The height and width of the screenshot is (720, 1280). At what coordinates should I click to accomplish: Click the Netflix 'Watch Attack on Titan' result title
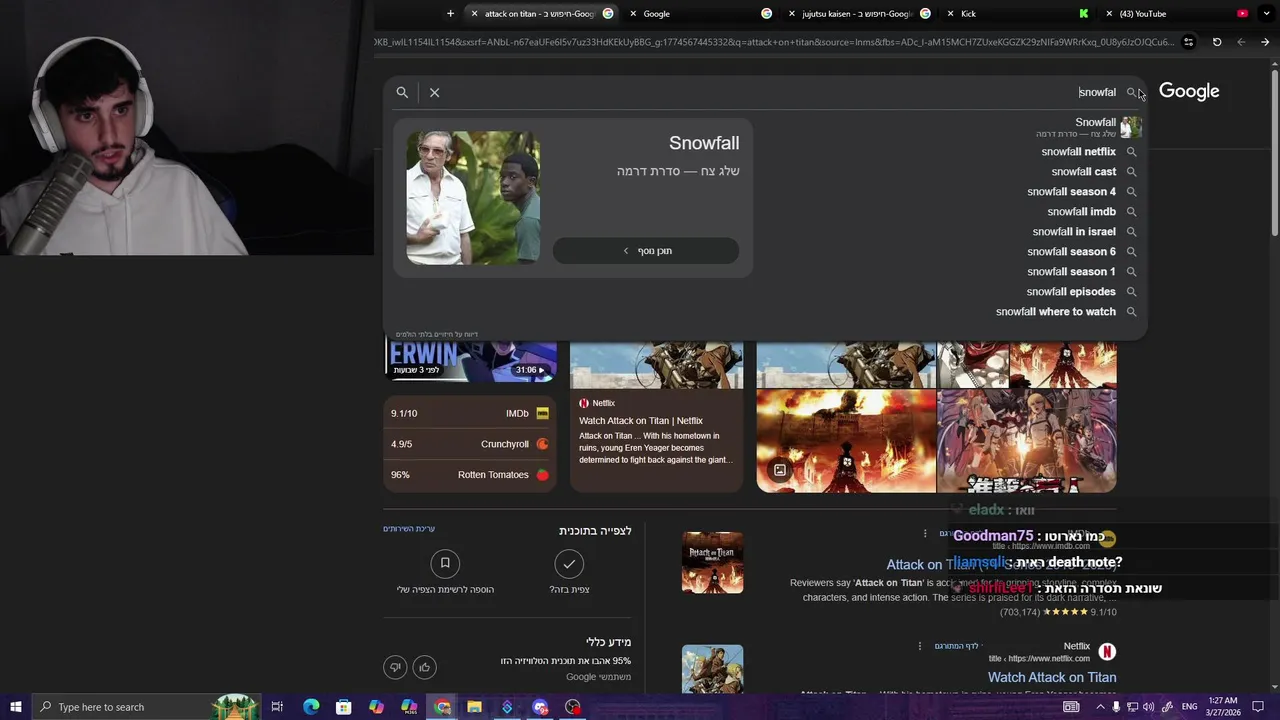pyautogui.click(x=1052, y=677)
